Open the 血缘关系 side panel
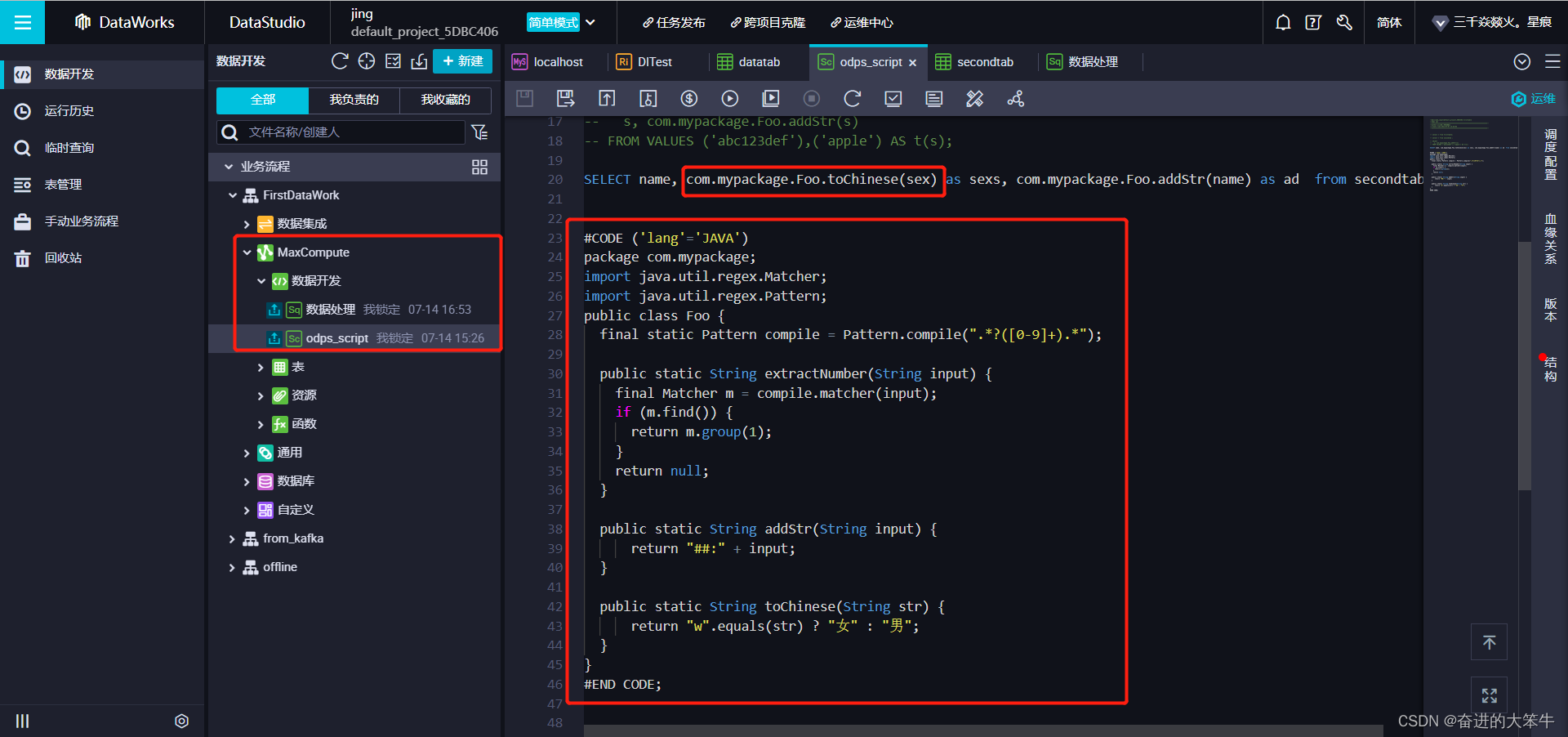Image resolution: width=1568 pixels, height=737 pixels. (x=1551, y=239)
